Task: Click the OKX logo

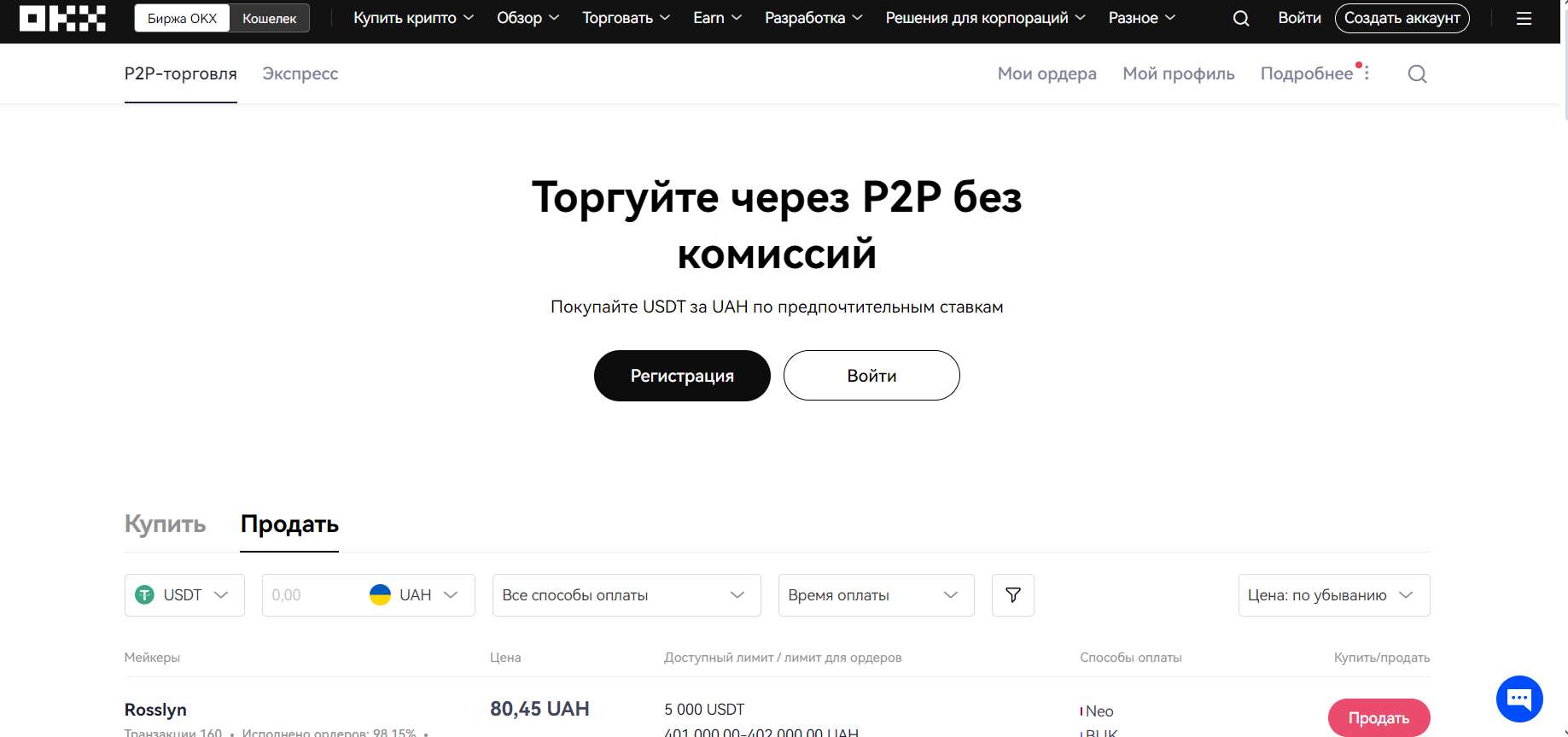Action: (x=62, y=18)
